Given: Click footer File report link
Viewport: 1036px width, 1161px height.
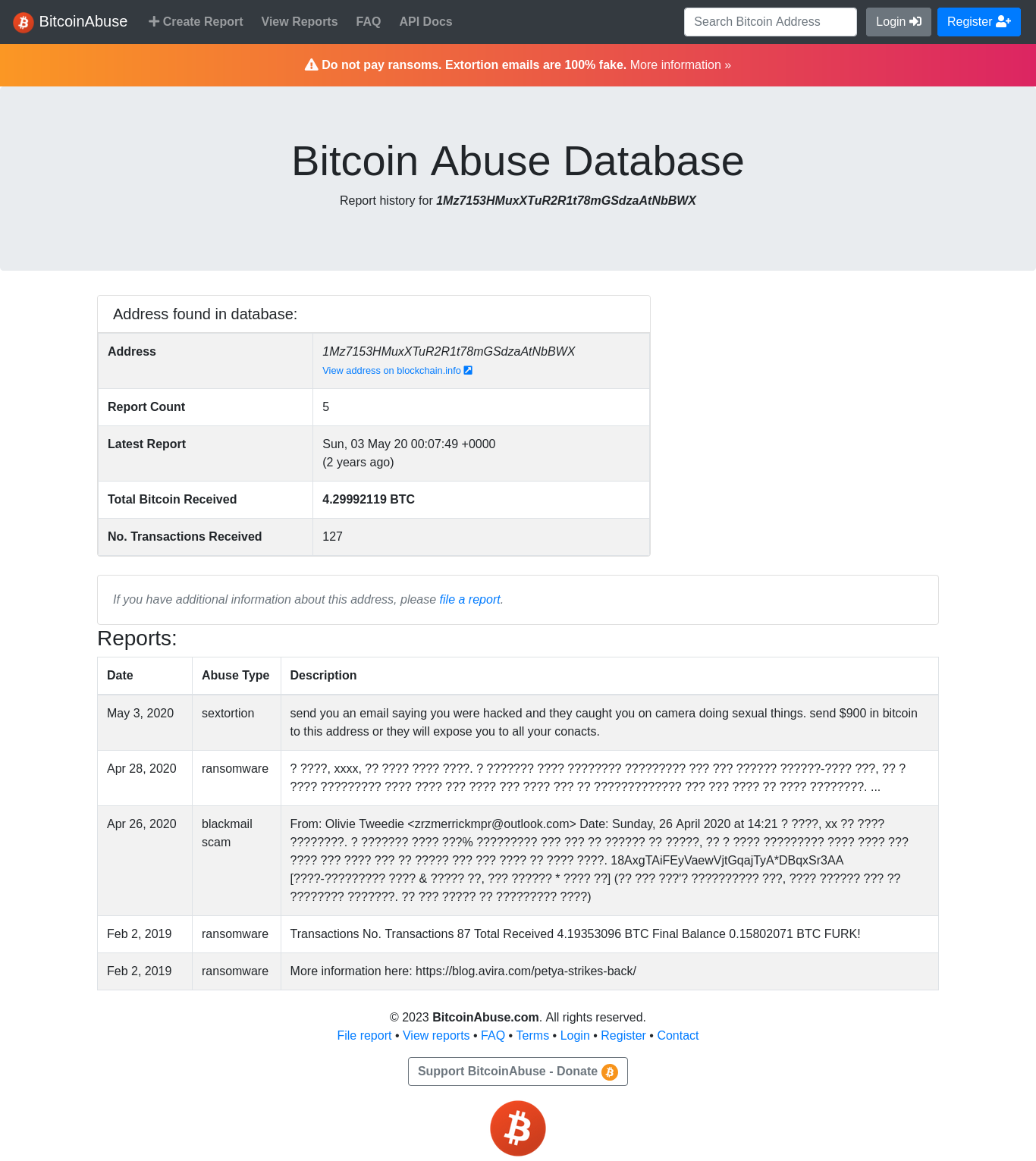Looking at the screenshot, I should click(x=364, y=1036).
